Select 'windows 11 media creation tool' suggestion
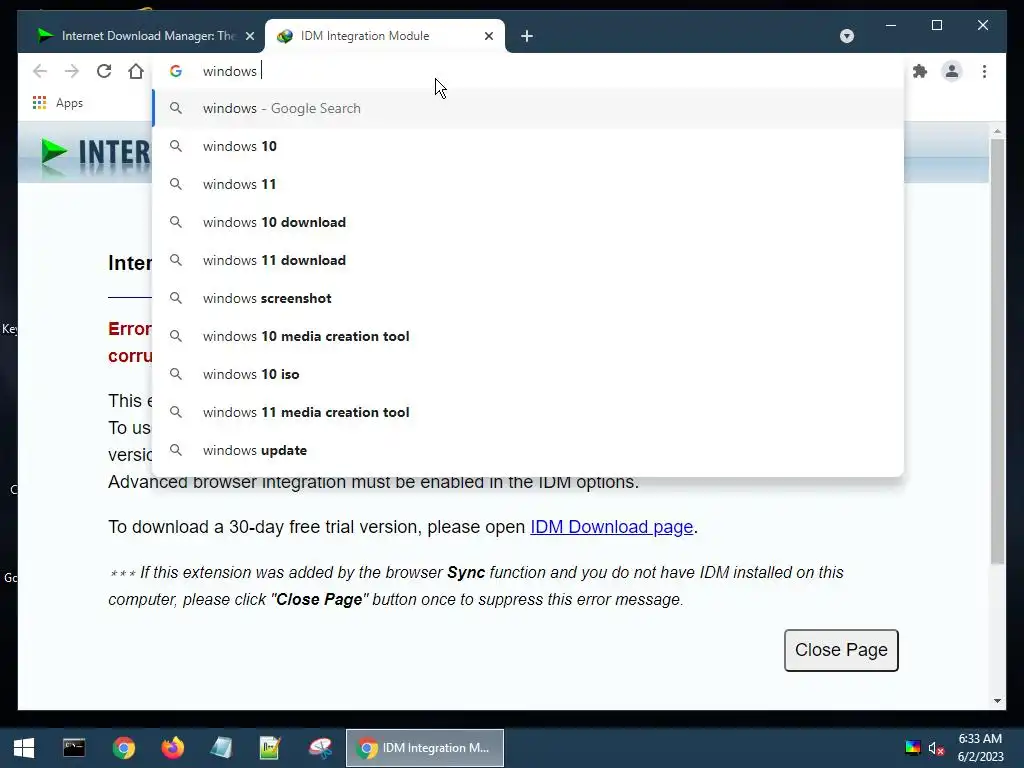 [x=528, y=412]
